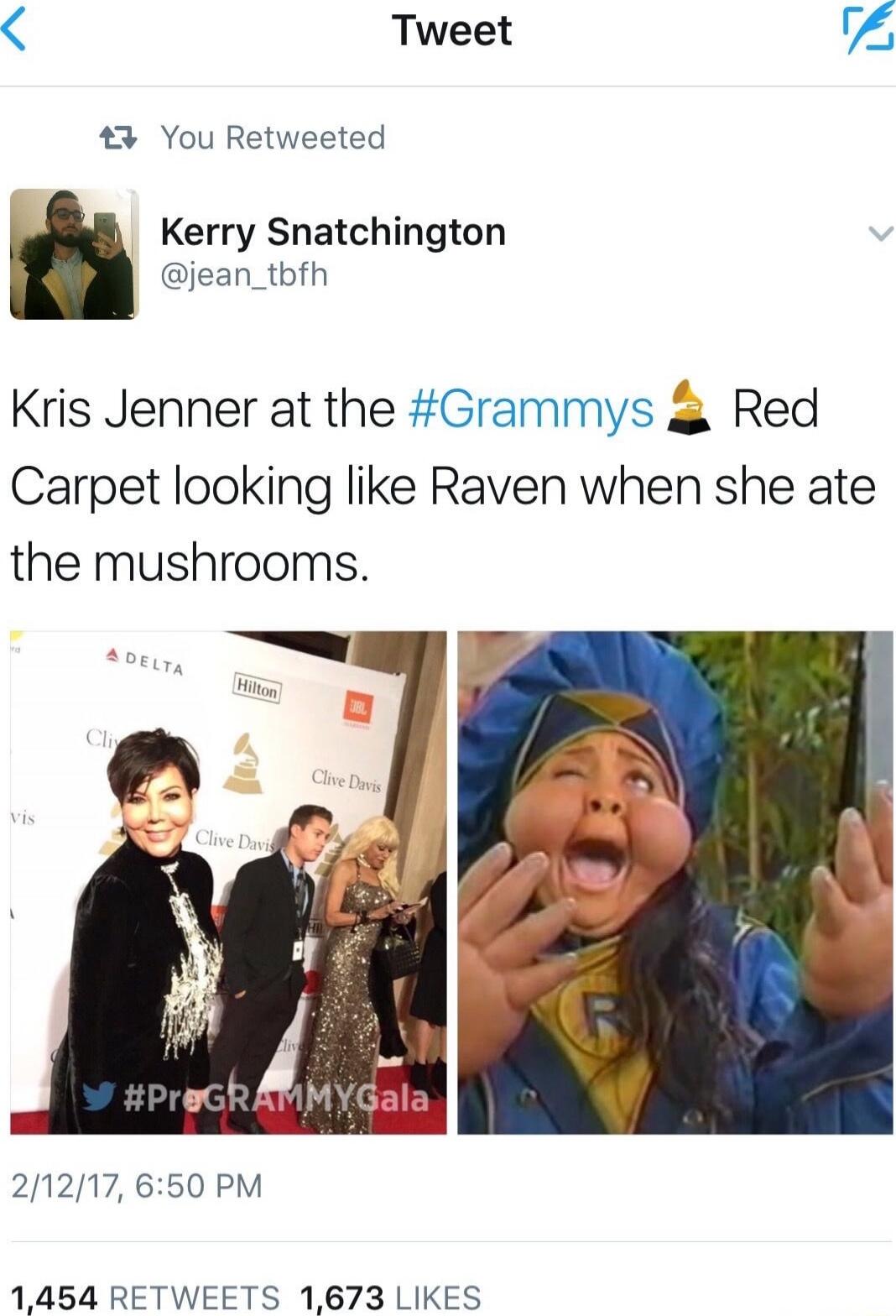Select the Kerry Snatchington display name
Screen dimensions: 896x1316
coord(333,232)
